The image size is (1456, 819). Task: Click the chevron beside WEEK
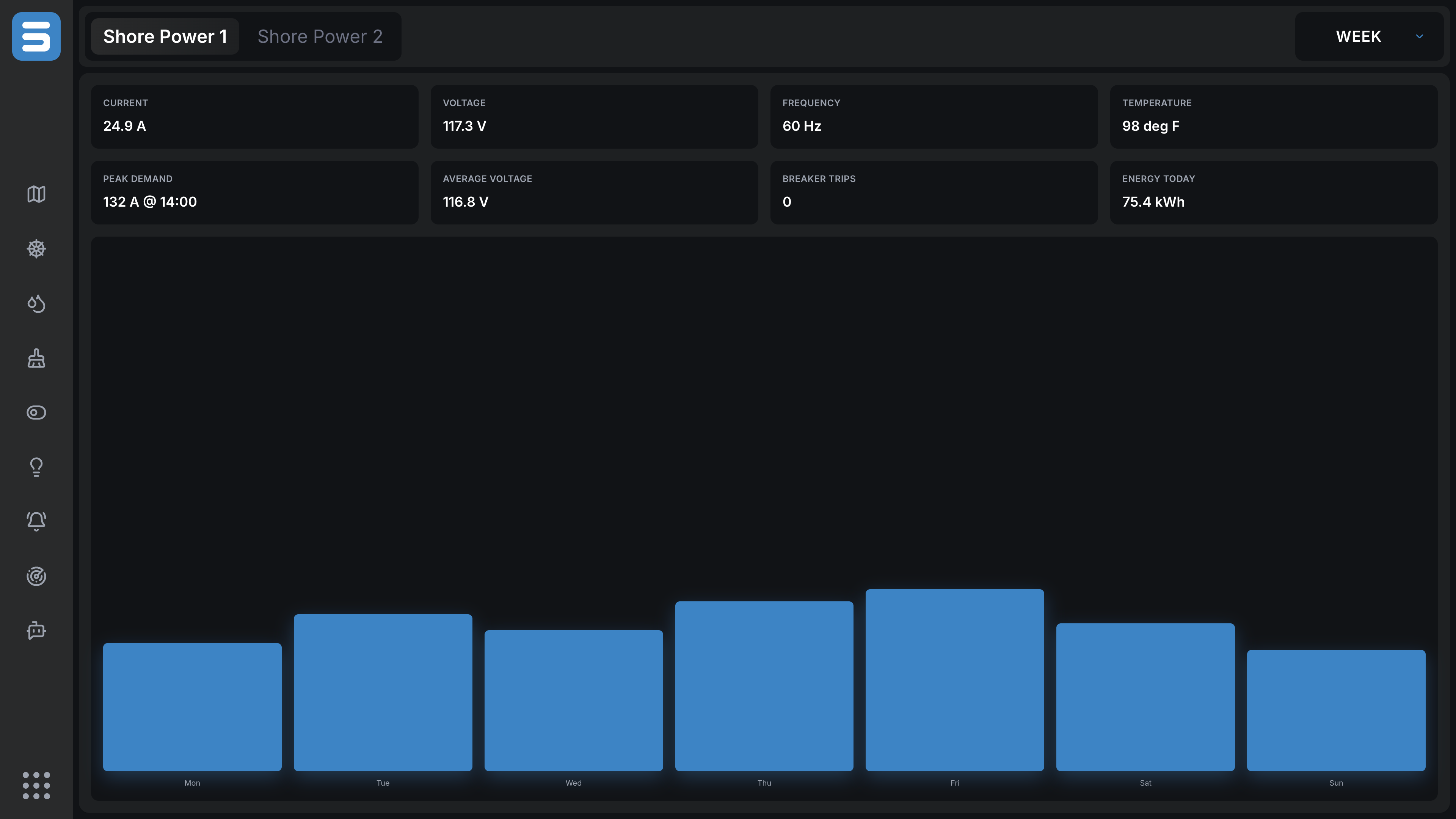click(1419, 36)
